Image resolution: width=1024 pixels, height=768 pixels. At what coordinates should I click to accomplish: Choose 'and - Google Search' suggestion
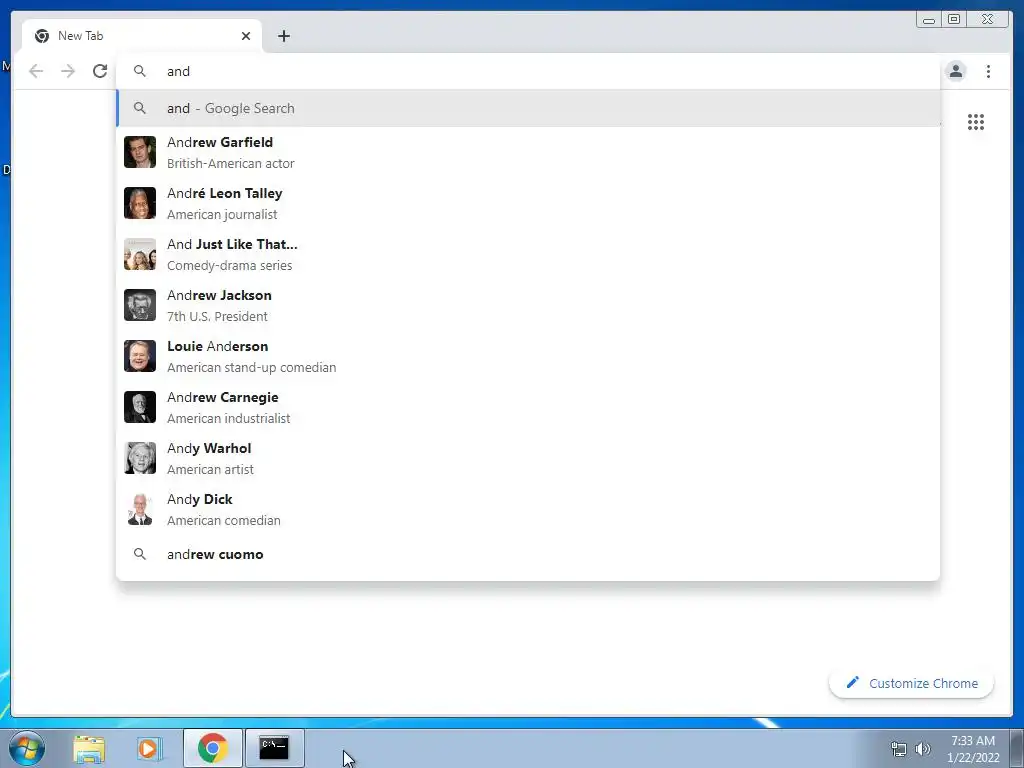tap(528, 108)
